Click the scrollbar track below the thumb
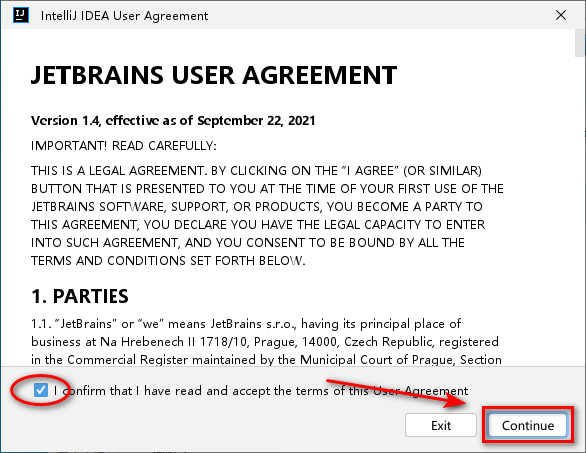 point(580,209)
